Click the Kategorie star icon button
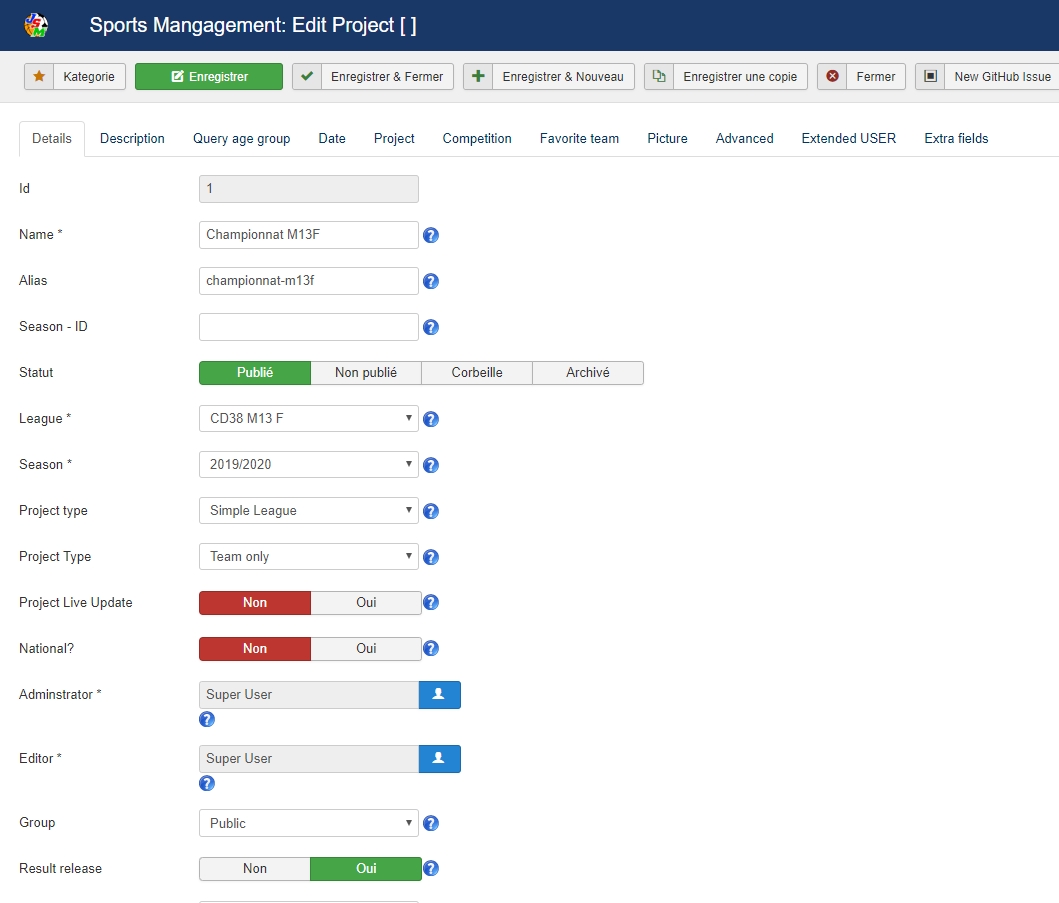Screen dimensions: 1059x903 [x=75, y=77]
